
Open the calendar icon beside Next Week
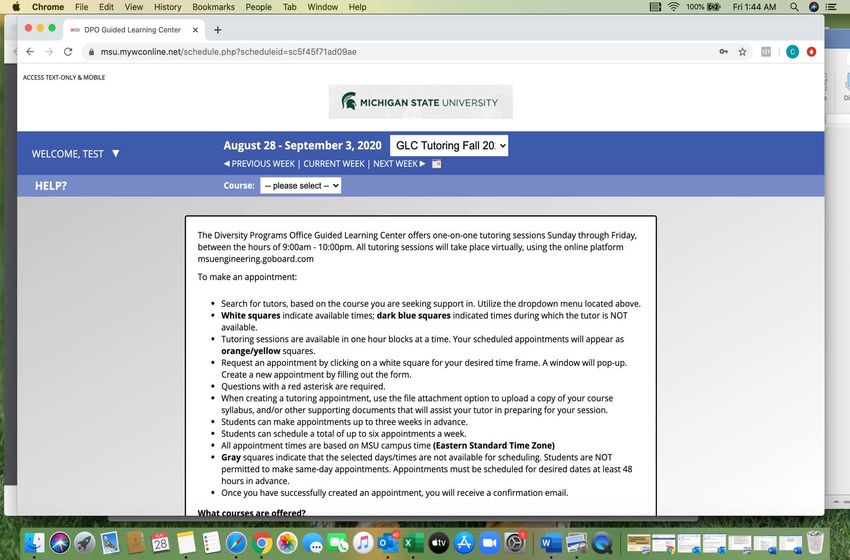pyautogui.click(x=436, y=164)
